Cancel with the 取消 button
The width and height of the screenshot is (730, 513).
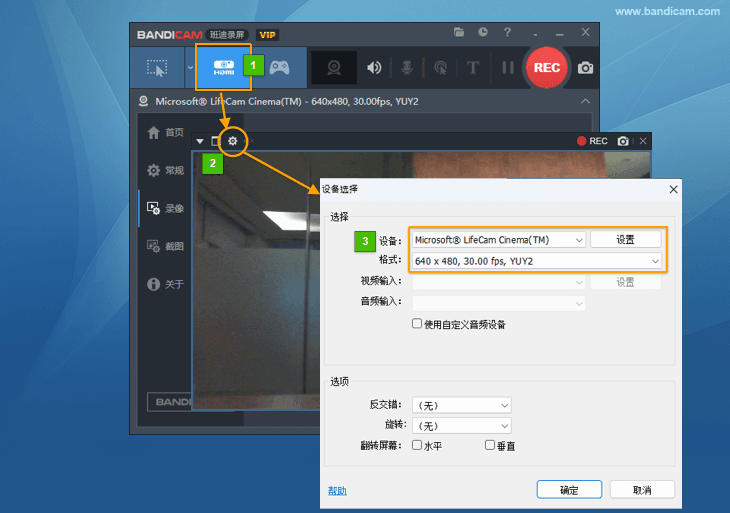coord(642,490)
